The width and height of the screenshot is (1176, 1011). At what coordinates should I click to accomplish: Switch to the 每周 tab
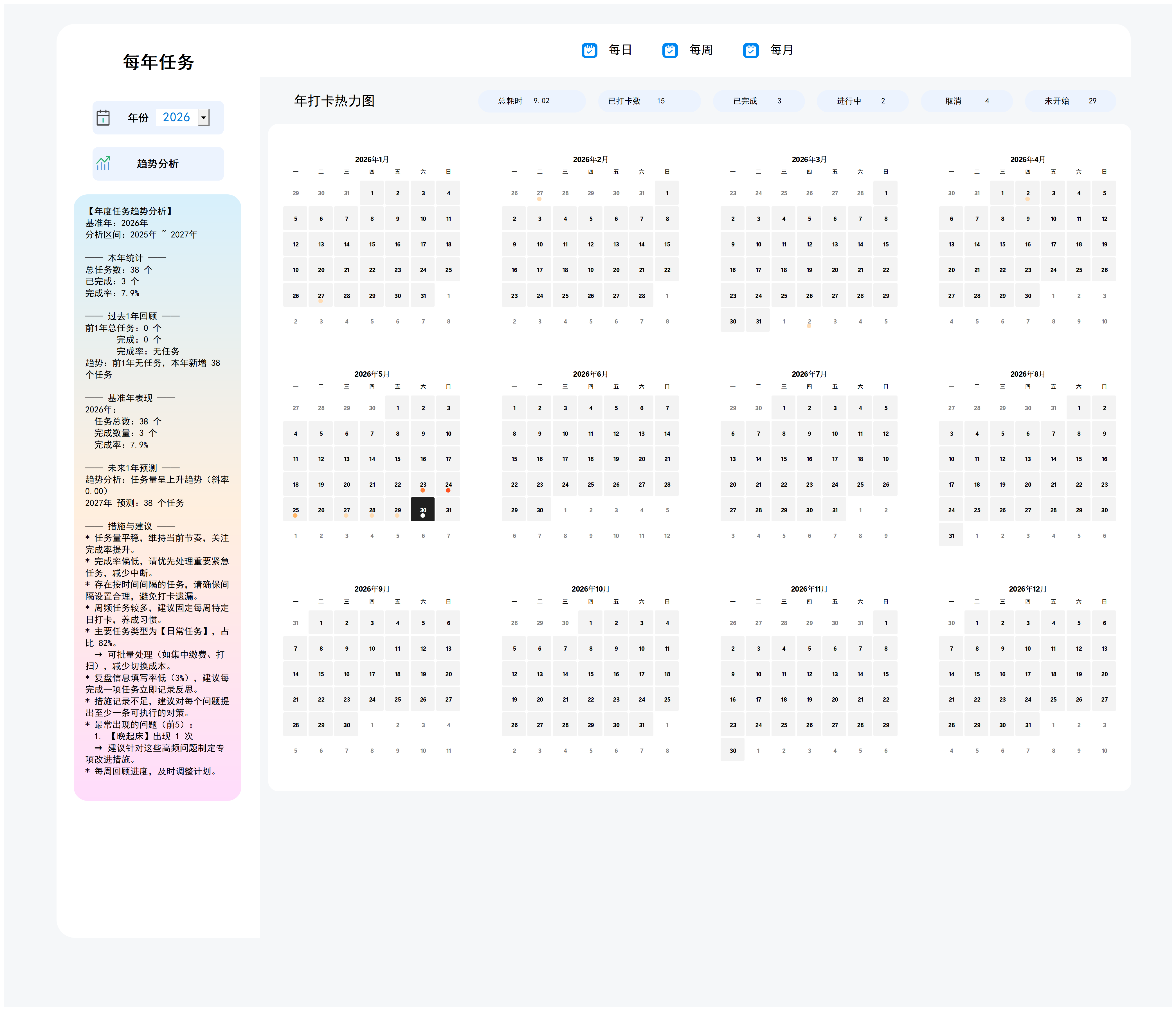pos(700,50)
